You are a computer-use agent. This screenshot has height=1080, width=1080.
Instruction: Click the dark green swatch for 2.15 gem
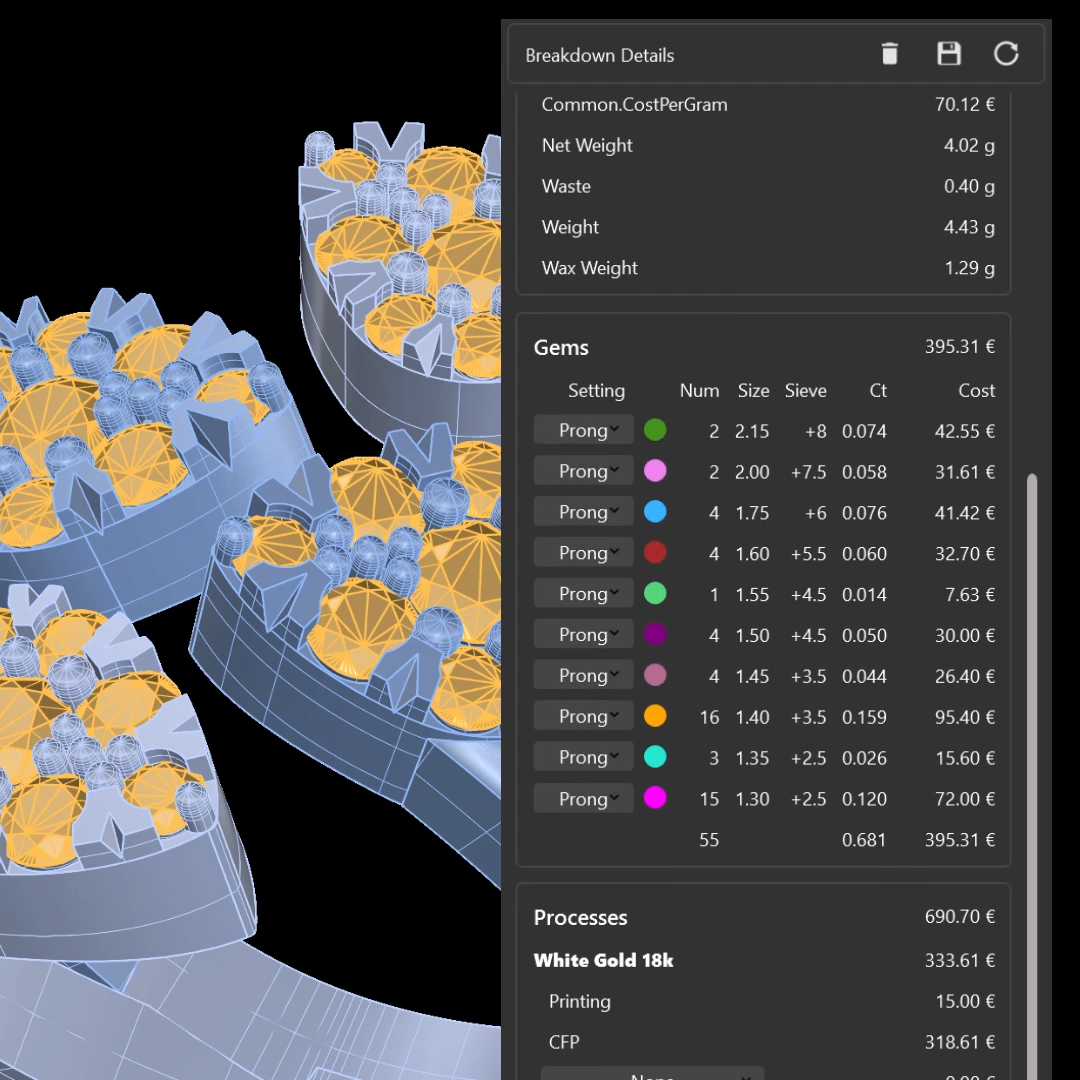click(x=655, y=430)
